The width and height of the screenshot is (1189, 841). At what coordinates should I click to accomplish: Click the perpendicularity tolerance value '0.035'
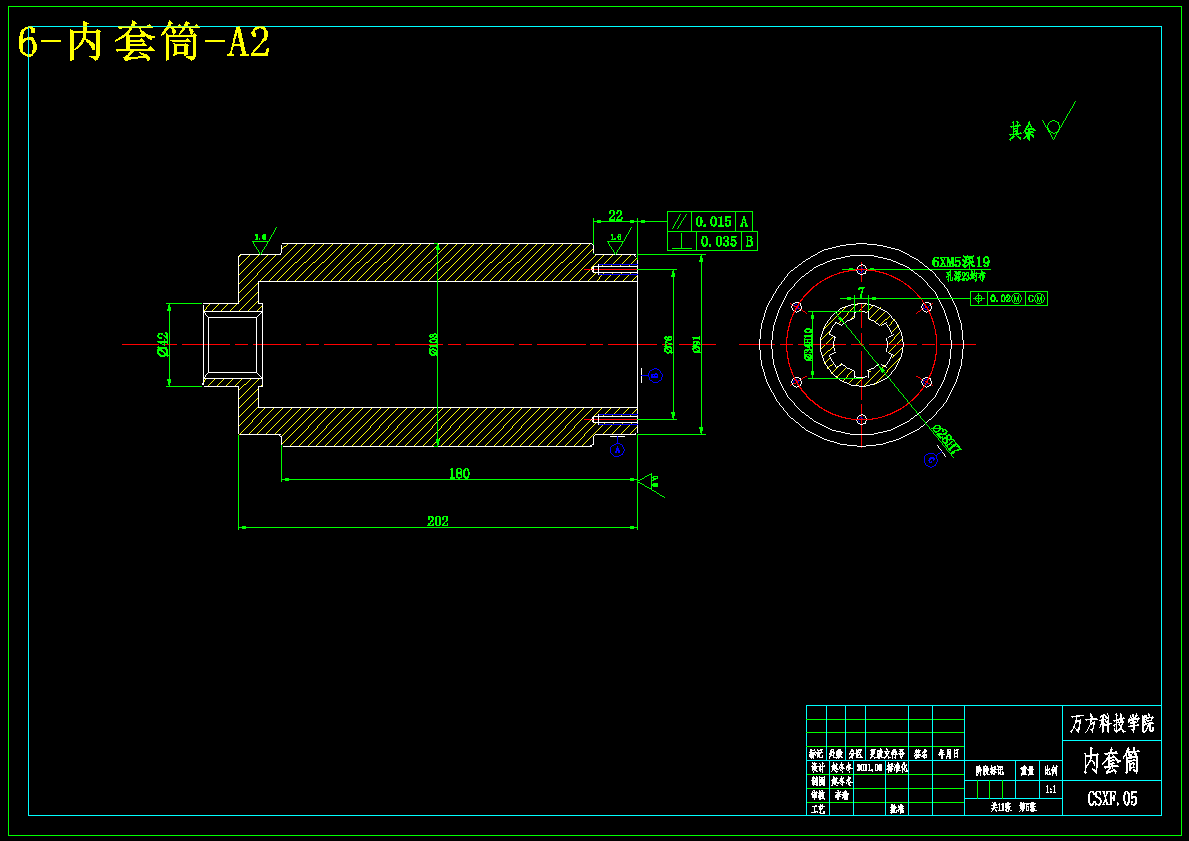tap(718, 242)
